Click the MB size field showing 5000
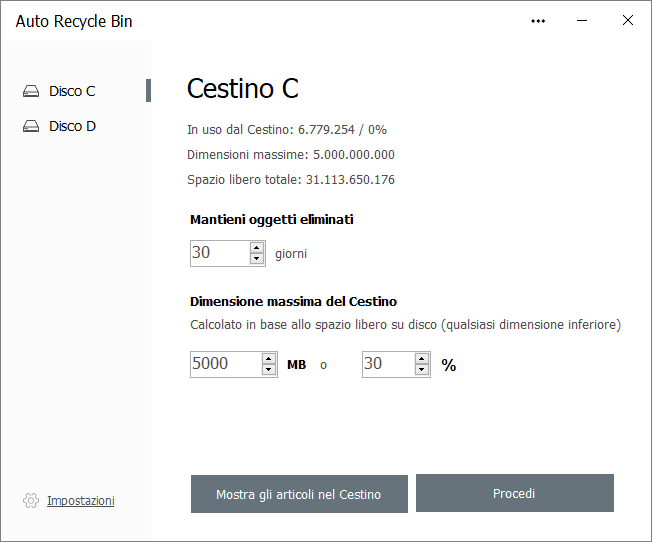 (x=225, y=364)
